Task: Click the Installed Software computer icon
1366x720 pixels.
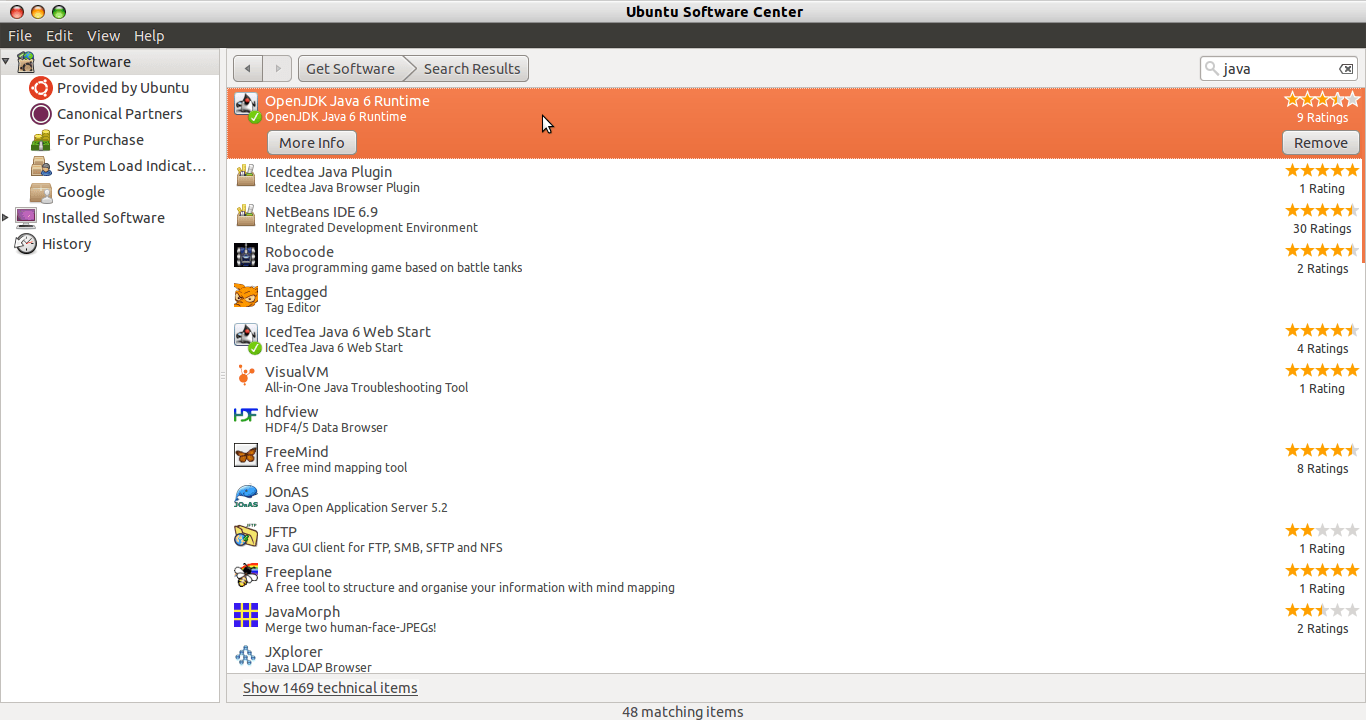Action: 26,218
